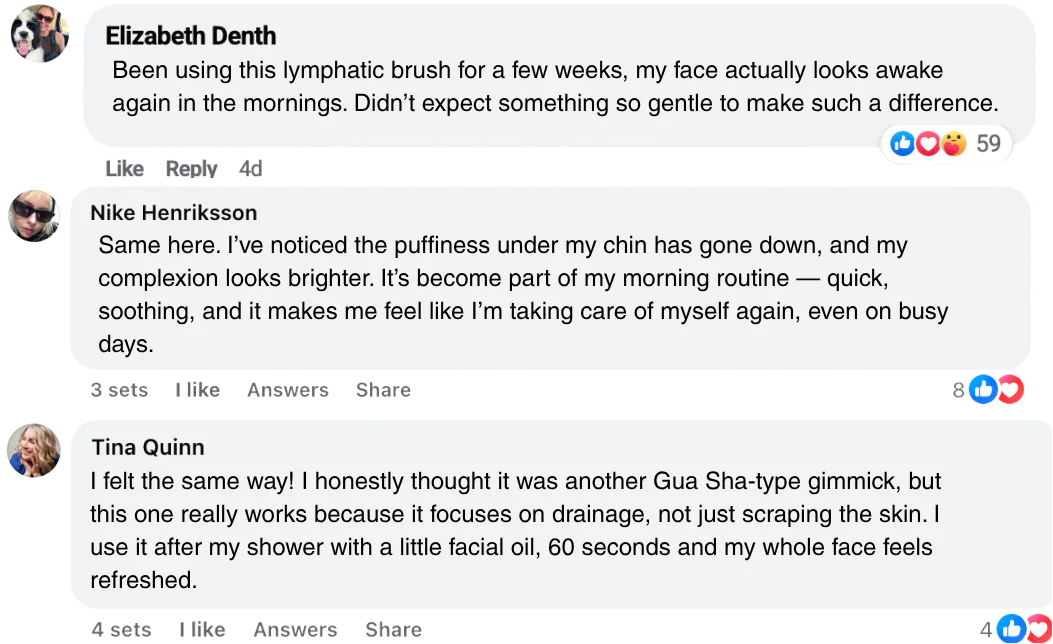Open Elizabeth Denth's profile name link
1053x644 pixels.
coord(190,37)
